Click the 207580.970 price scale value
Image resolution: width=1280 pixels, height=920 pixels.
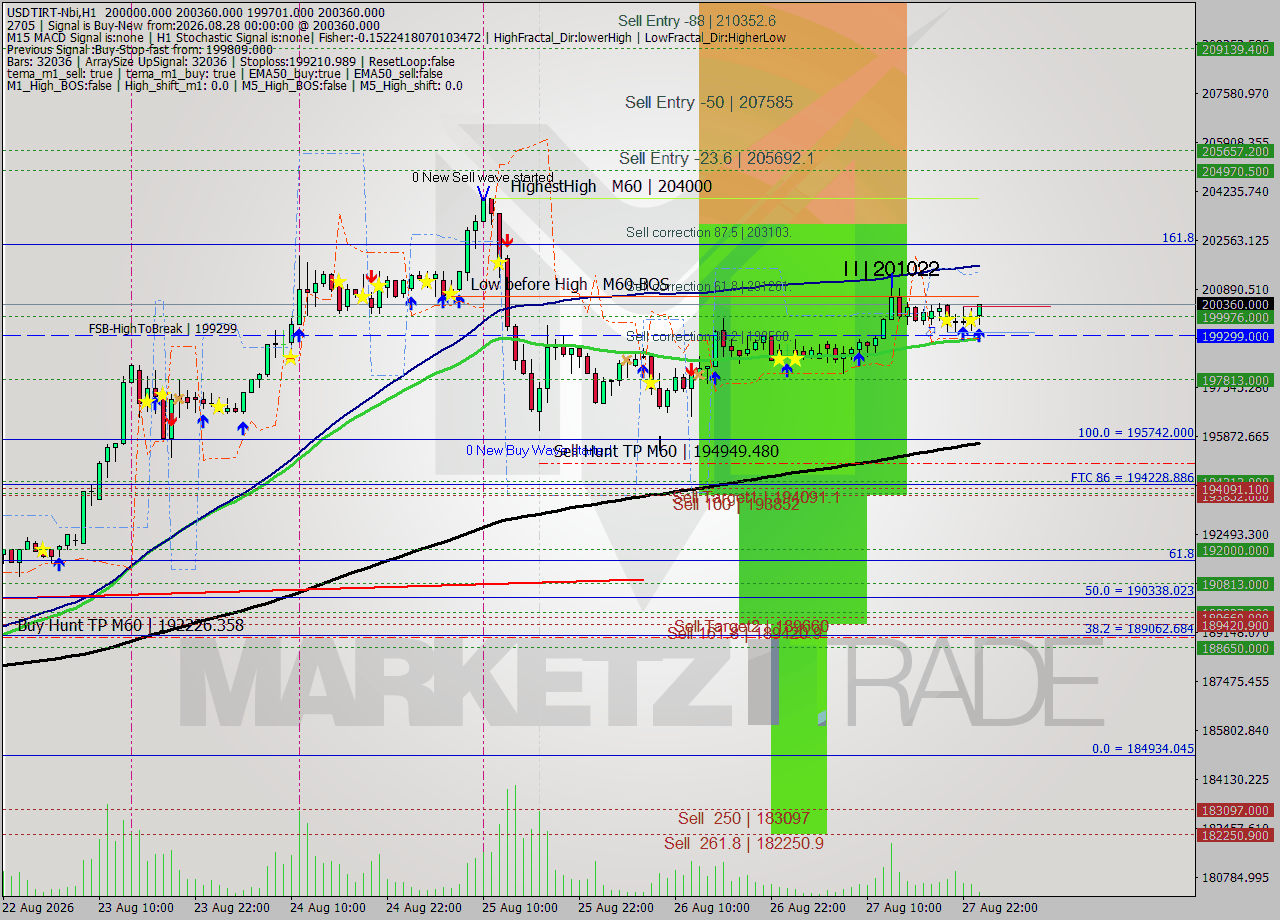click(1235, 93)
